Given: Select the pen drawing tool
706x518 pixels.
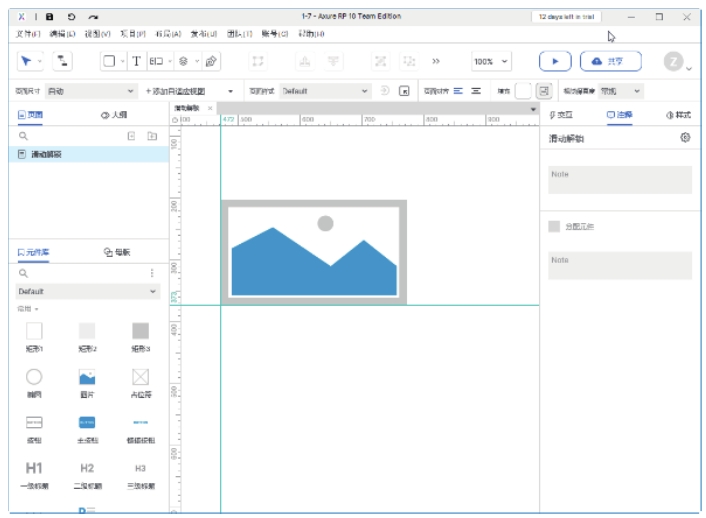Looking at the screenshot, I should [x=210, y=61].
